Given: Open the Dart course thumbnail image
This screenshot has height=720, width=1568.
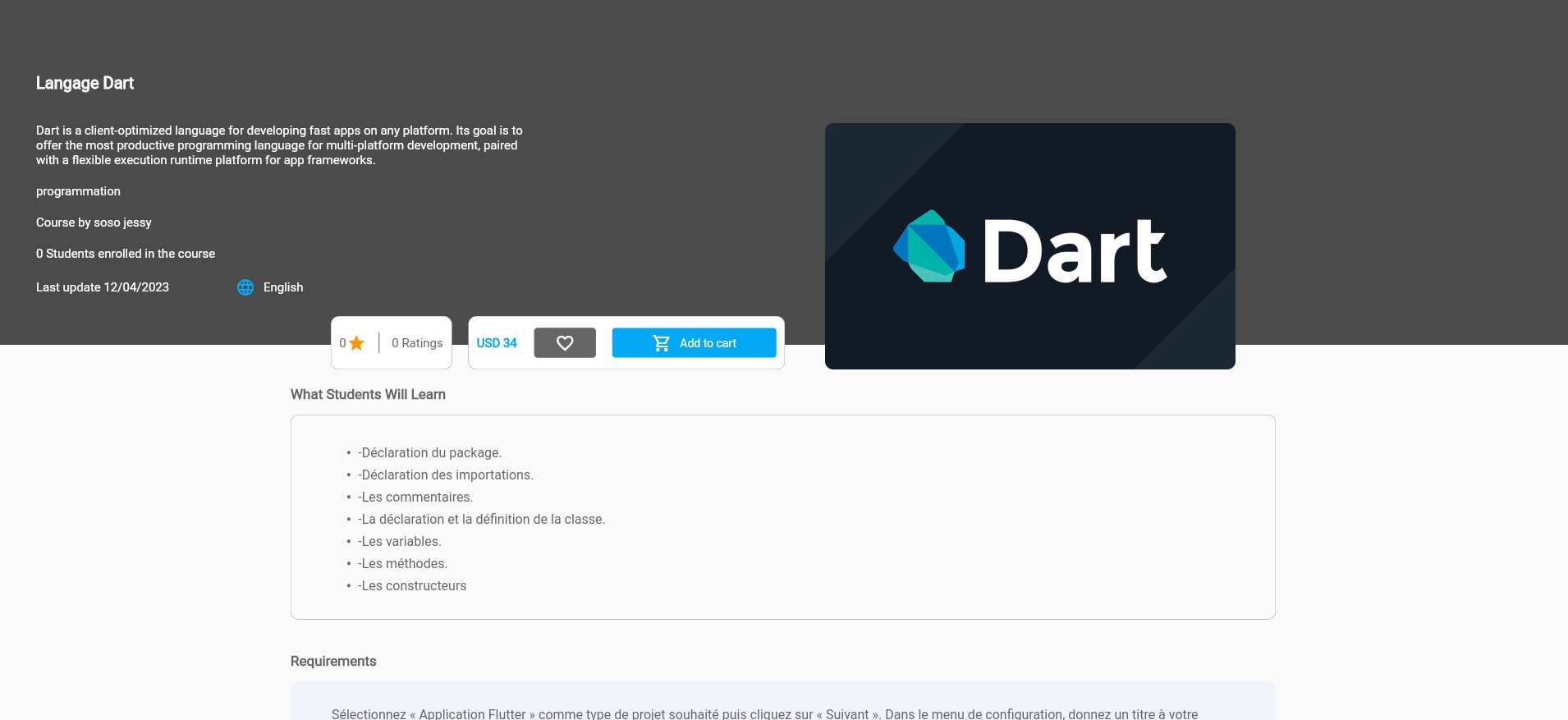Looking at the screenshot, I should tap(1029, 246).
